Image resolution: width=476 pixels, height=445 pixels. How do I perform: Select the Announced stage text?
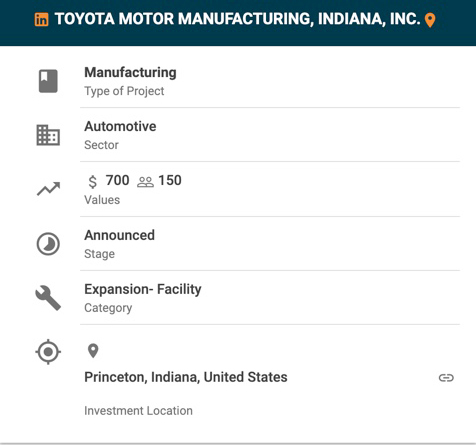[119, 235]
